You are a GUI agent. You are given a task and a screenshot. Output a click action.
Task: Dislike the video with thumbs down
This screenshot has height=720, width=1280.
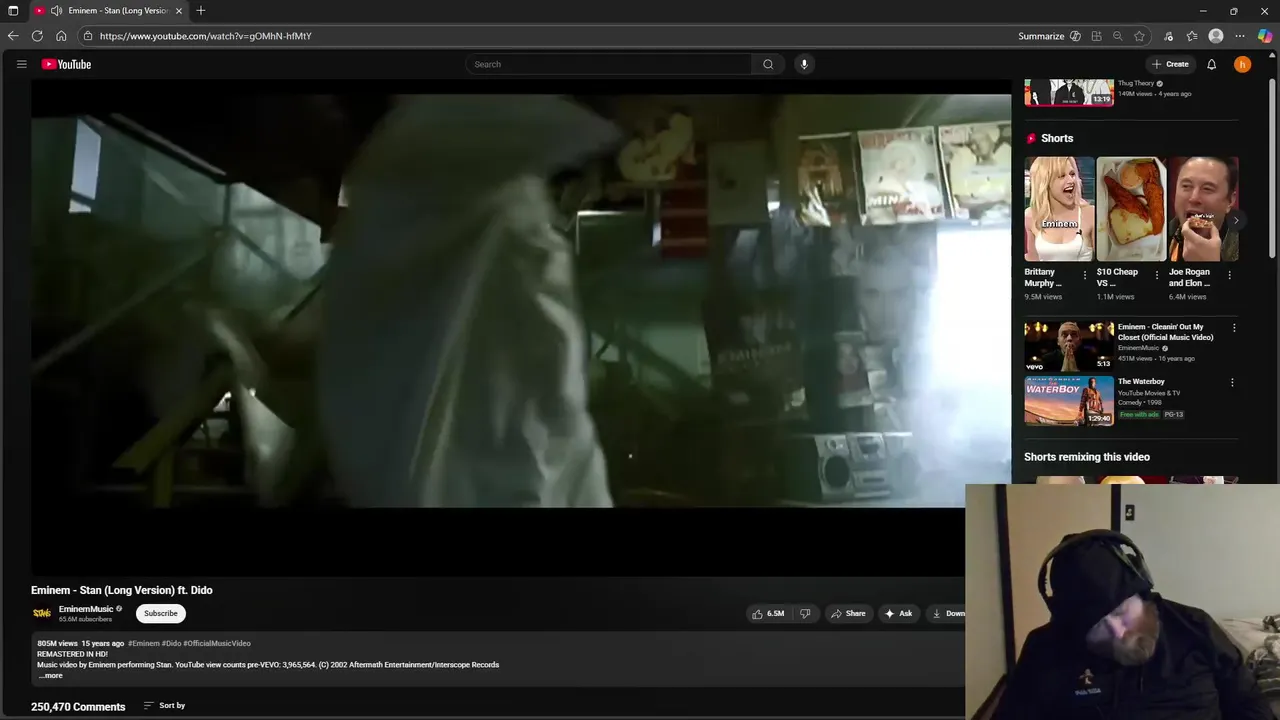pyautogui.click(x=805, y=613)
